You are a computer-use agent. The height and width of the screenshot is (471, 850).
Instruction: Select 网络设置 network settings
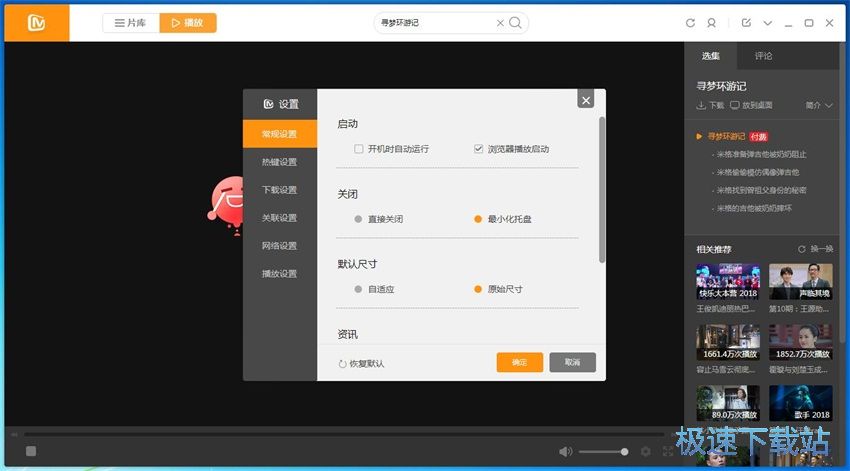click(x=280, y=246)
